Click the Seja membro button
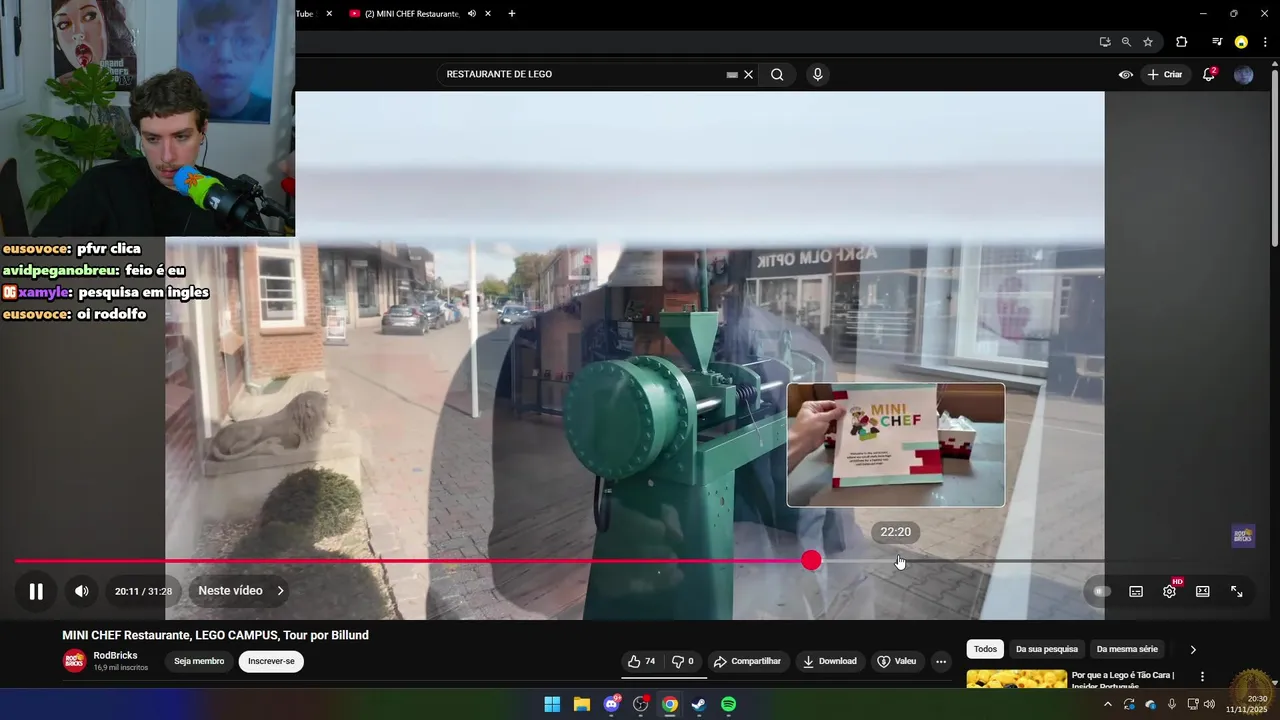The image size is (1280, 720). (x=199, y=661)
